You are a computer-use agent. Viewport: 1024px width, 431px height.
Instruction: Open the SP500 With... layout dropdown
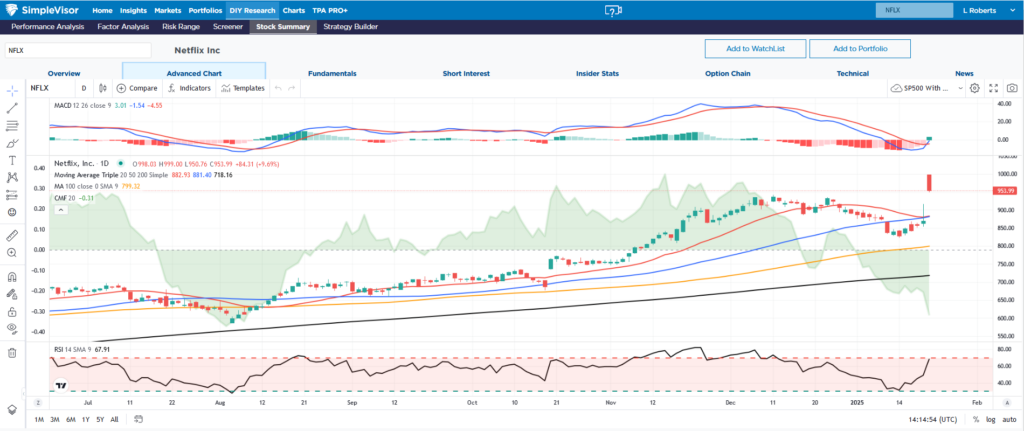(927, 88)
